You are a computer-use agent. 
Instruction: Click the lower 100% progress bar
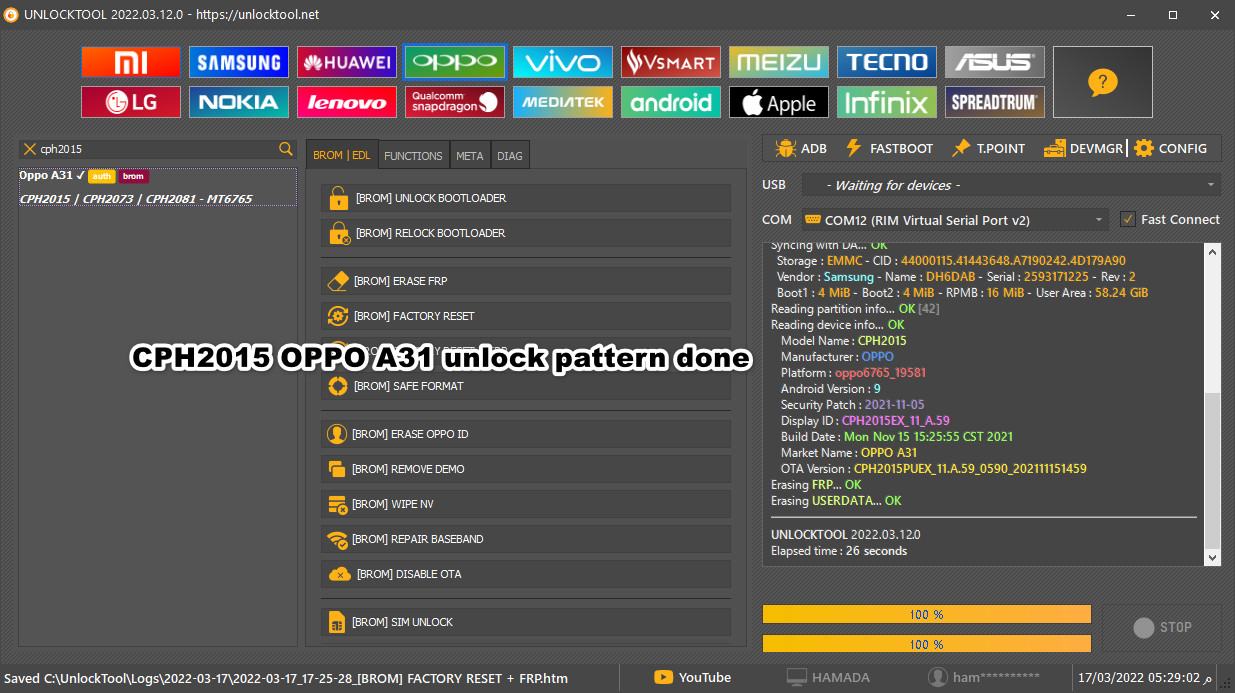tap(927, 644)
